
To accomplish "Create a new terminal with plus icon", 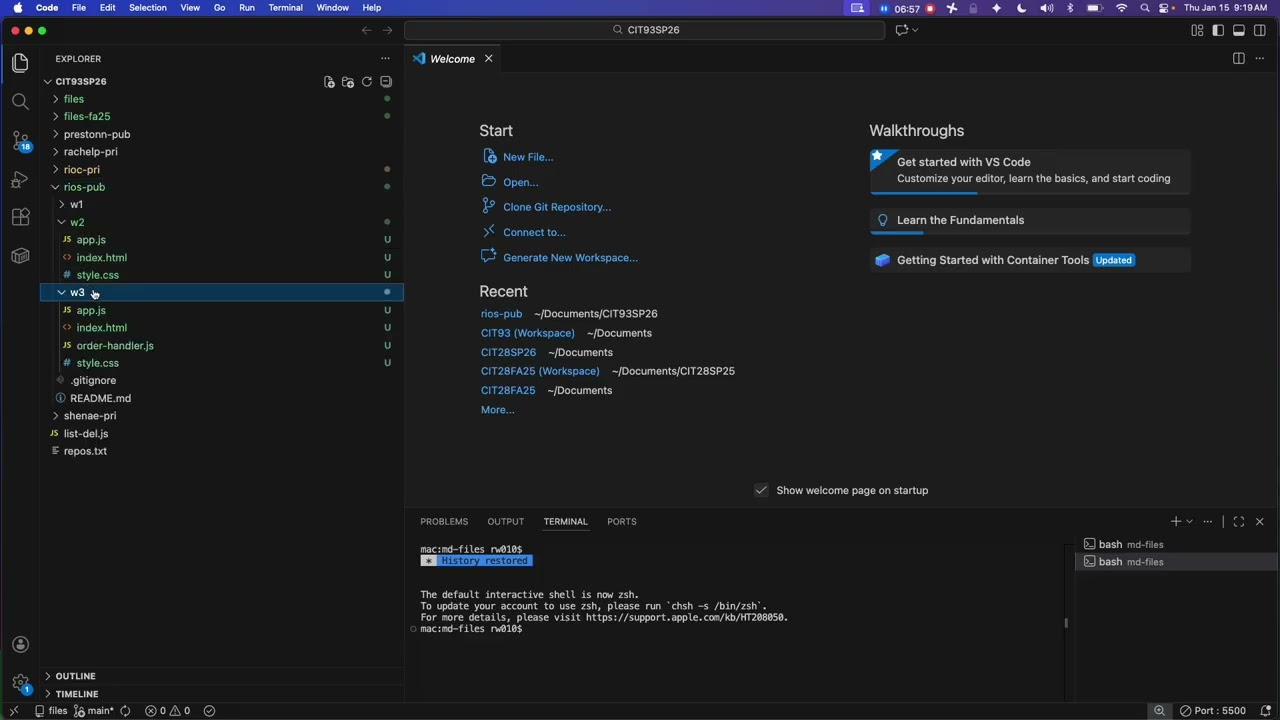I will tap(1176, 522).
